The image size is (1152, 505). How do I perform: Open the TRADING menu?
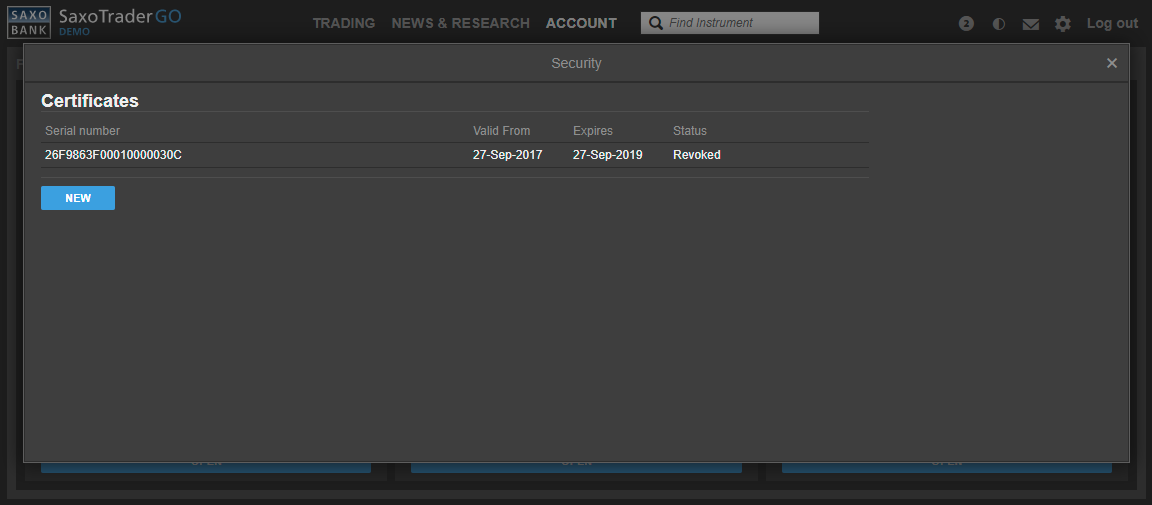[x=343, y=23]
